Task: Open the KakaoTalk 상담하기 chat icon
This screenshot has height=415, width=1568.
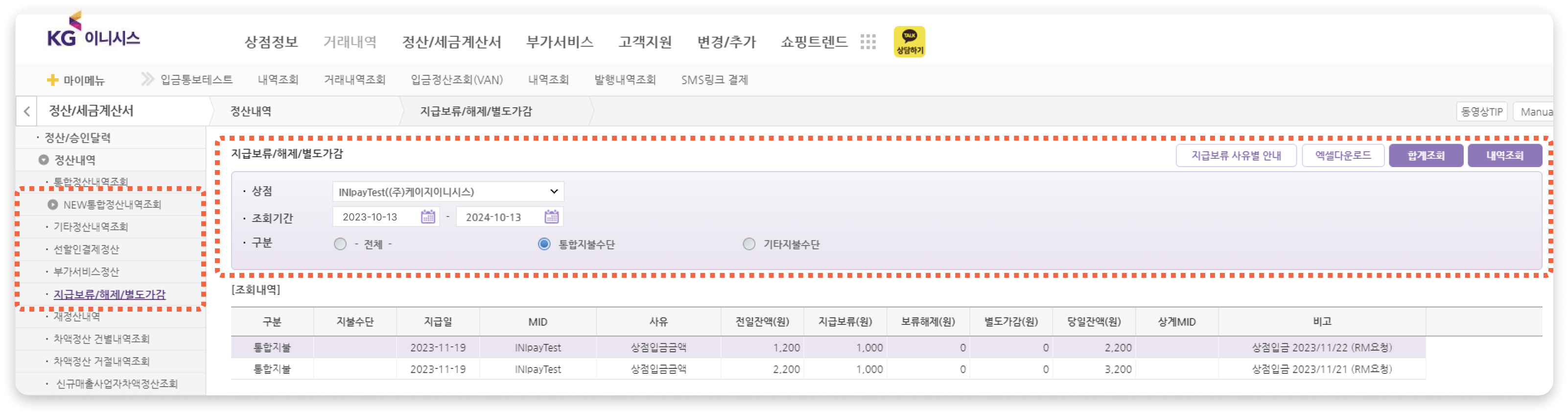Action: [x=909, y=42]
